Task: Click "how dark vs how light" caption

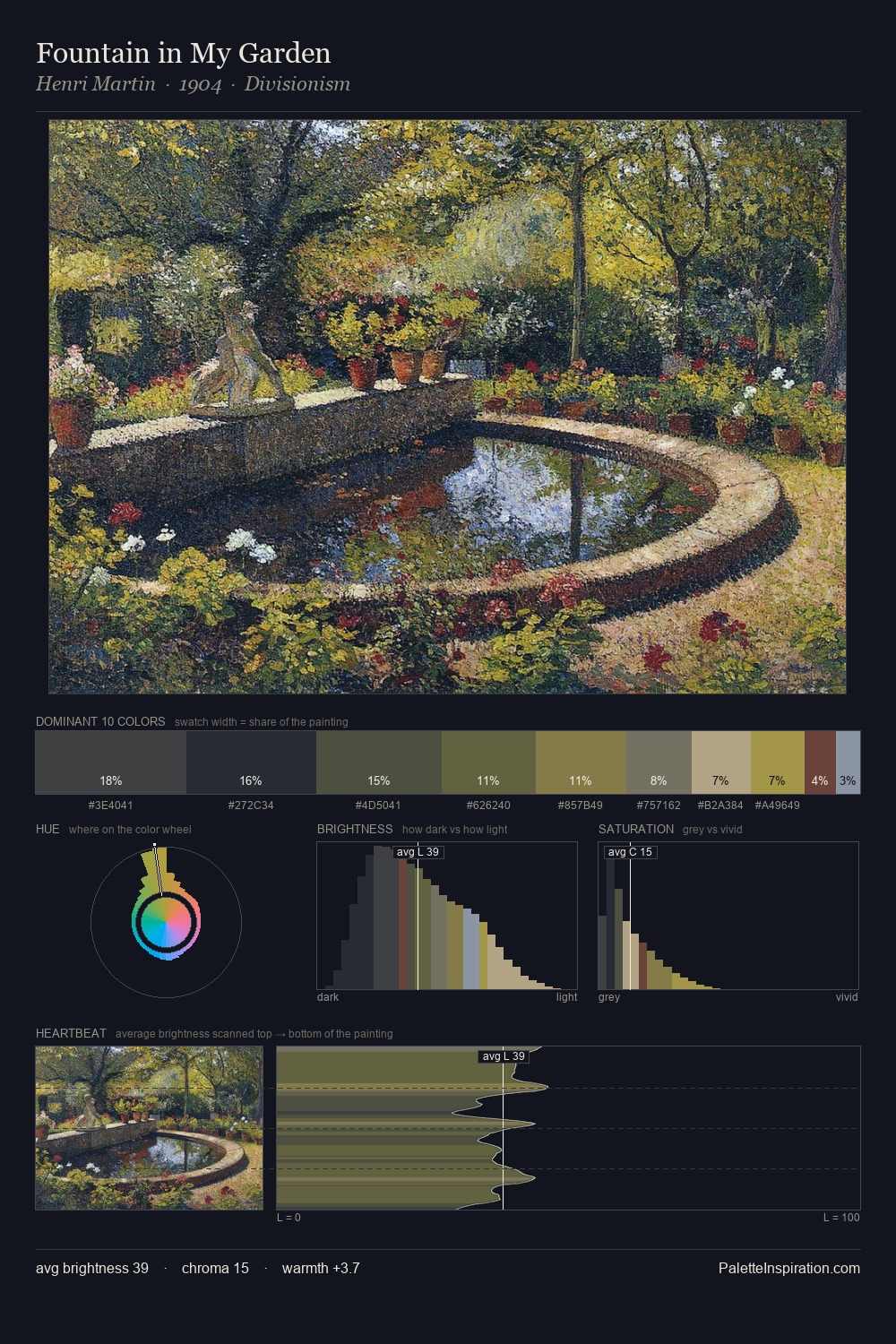Action: coord(454,830)
